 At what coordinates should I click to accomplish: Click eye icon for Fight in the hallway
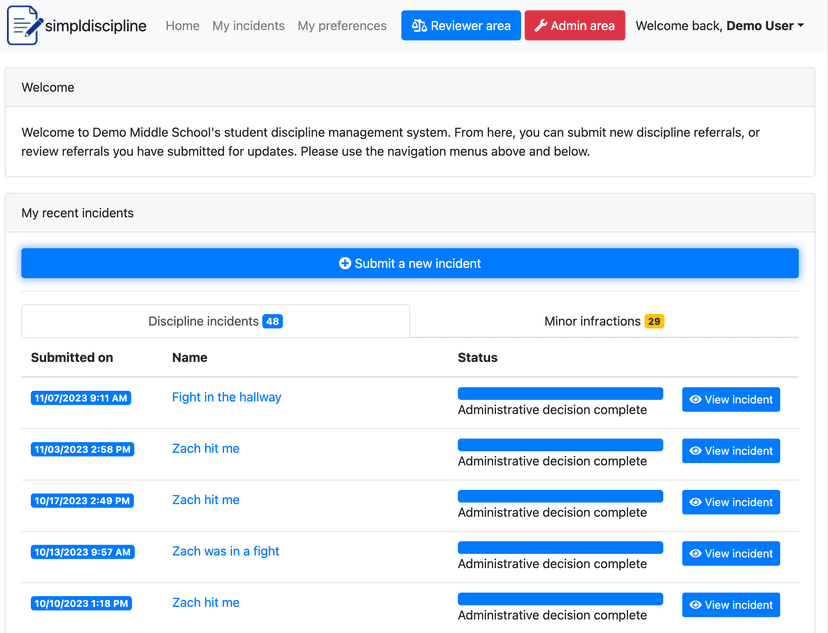(x=696, y=400)
